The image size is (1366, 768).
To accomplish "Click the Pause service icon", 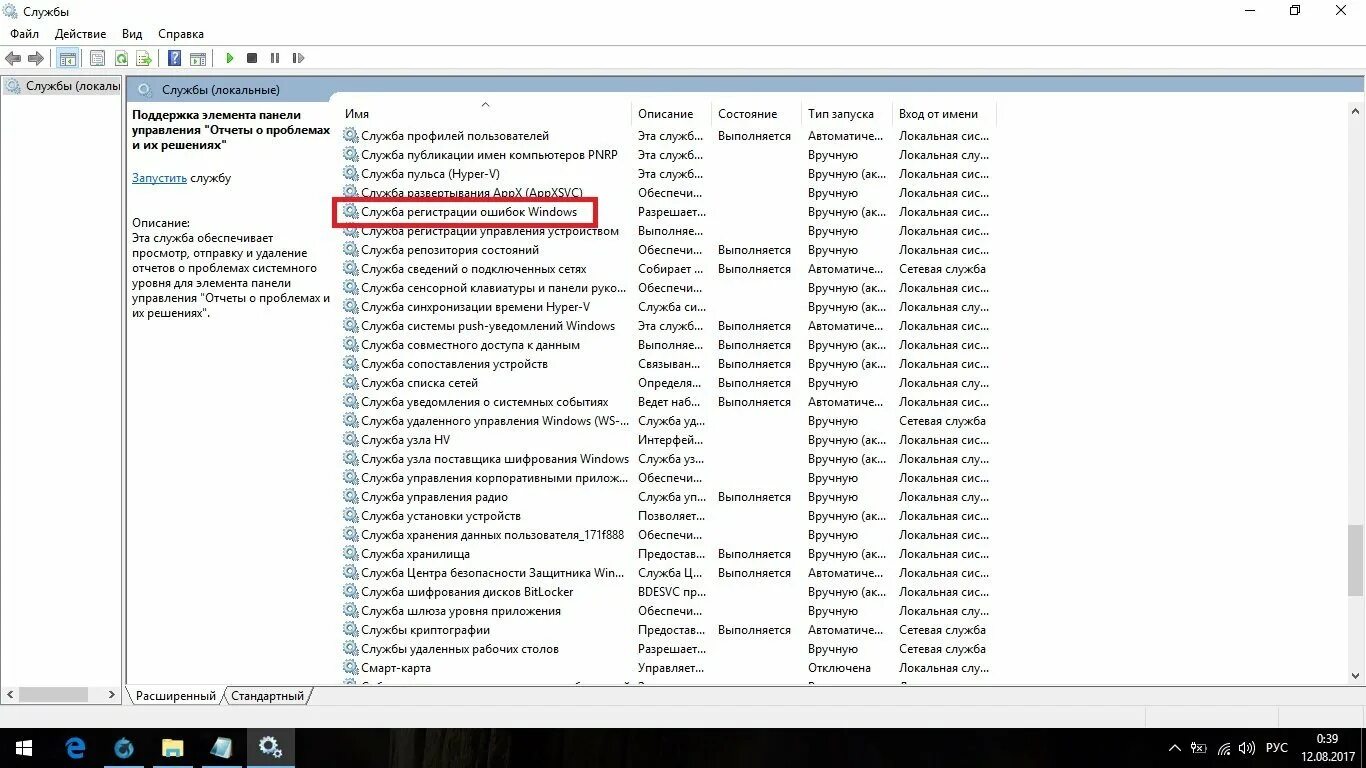I will point(275,59).
